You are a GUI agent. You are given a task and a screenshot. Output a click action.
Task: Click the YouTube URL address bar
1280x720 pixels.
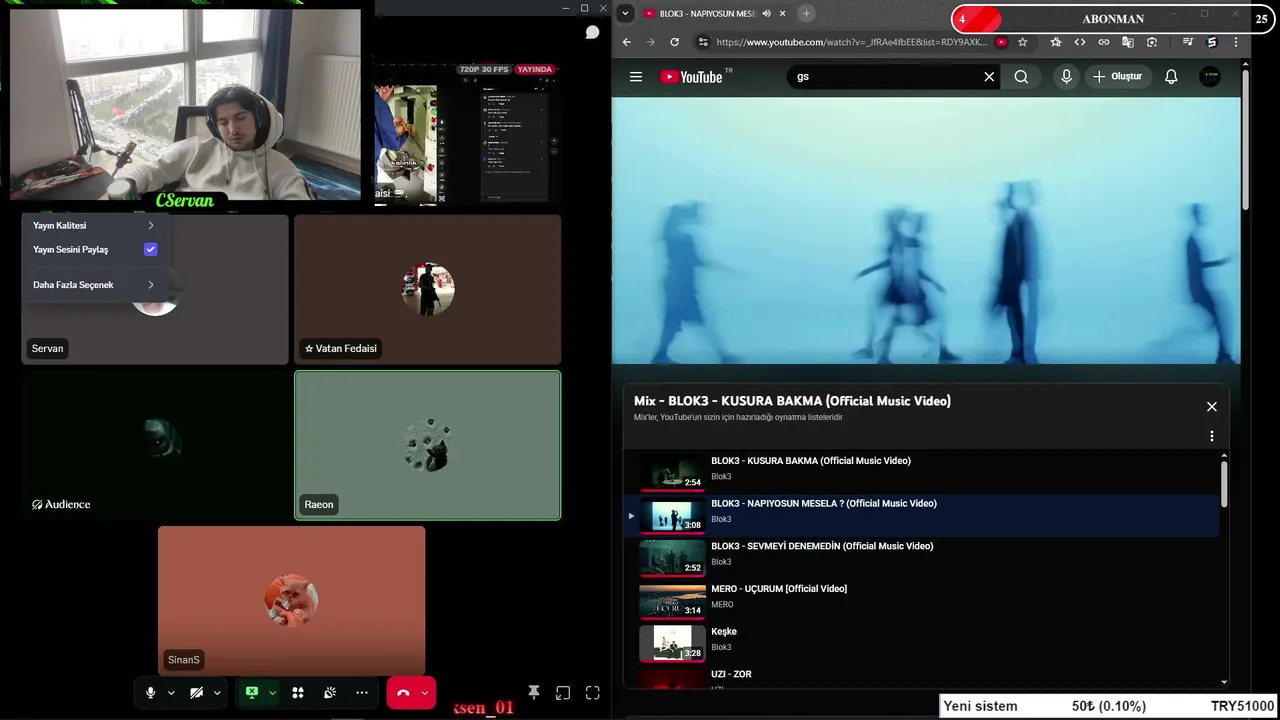tap(853, 42)
